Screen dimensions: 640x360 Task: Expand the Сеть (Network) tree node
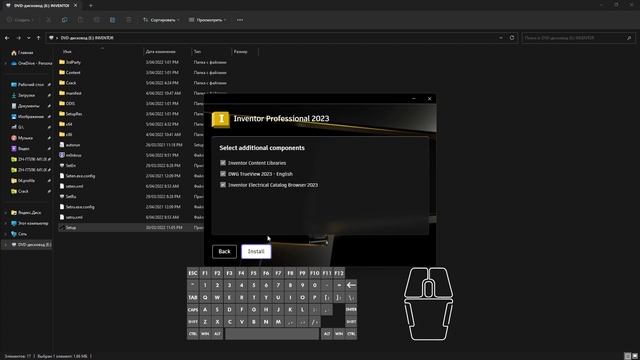[5, 234]
